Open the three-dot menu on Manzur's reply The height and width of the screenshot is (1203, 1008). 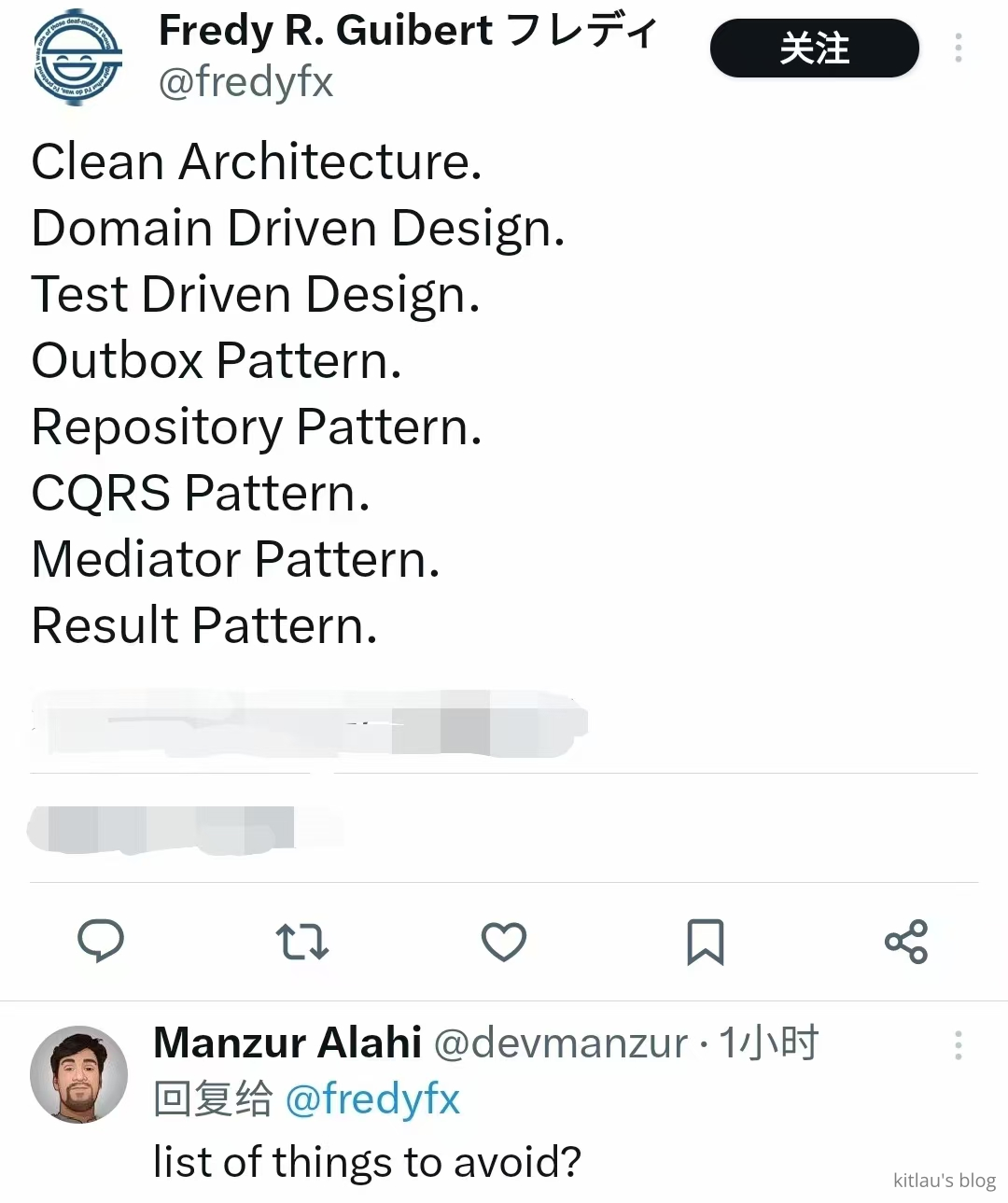[x=958, y=1045]
